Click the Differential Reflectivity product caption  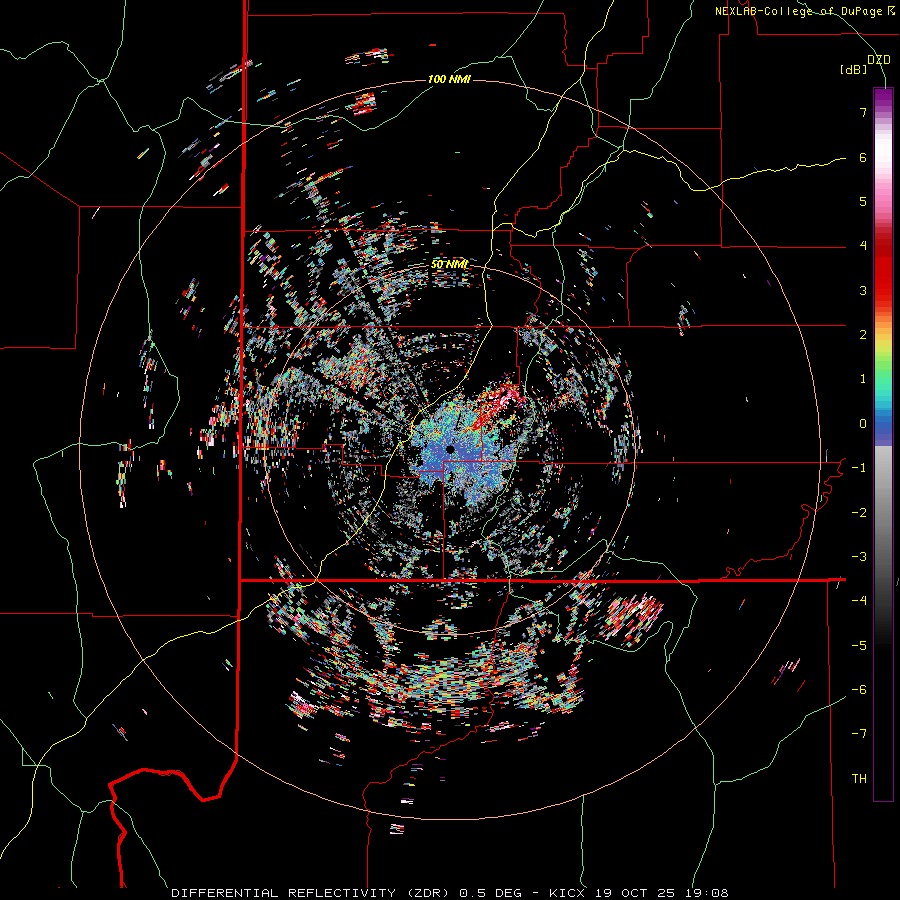[x=450, y=893]
